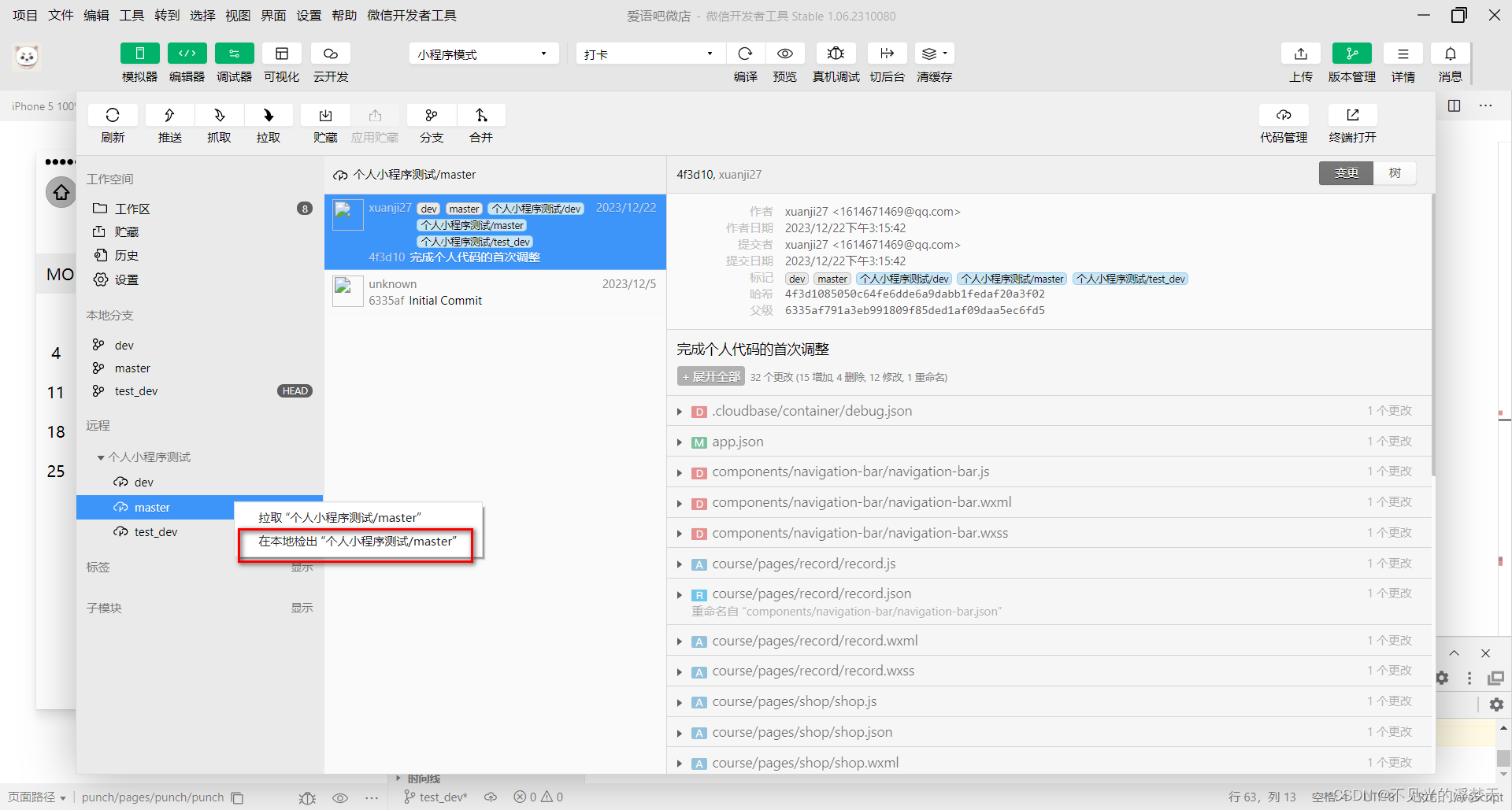Copy page path icon in status bar

tap(237, 797)
